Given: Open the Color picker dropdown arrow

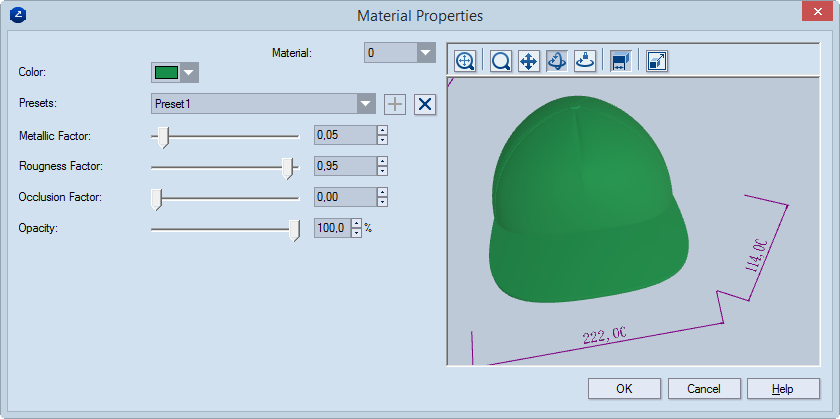Looking at the screenshot, I should click(190, 72).
